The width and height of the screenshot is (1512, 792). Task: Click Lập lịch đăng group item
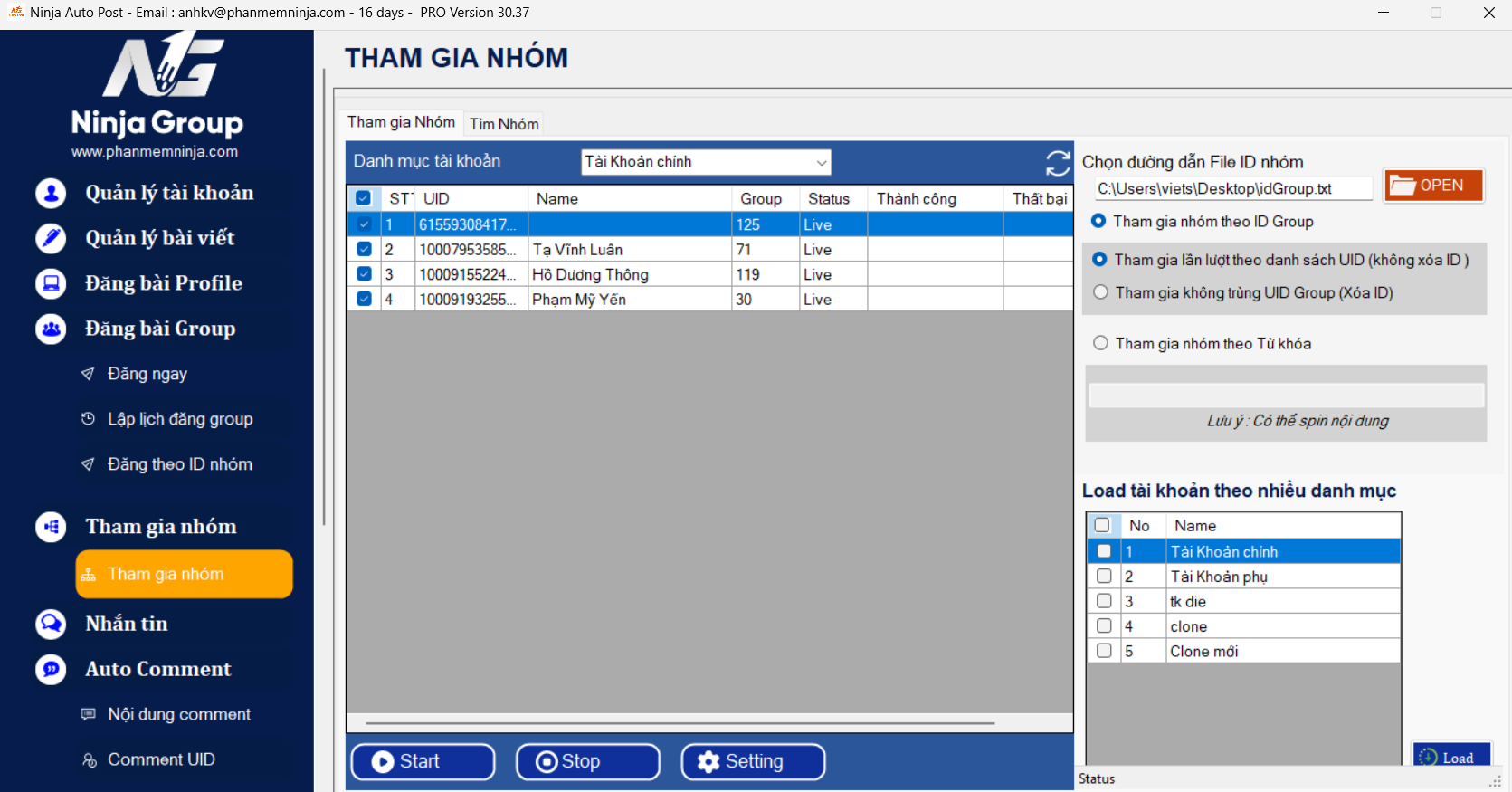point(179,419)
